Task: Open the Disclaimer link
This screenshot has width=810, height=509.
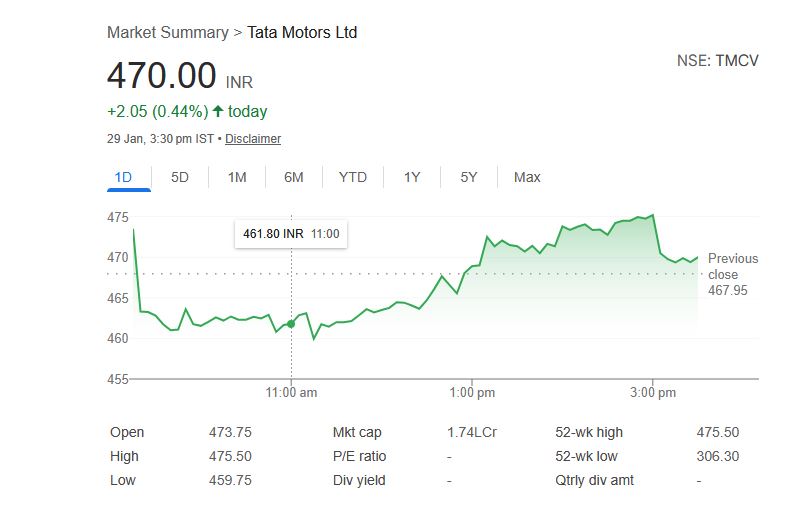Action: click(x=253, y=139)
